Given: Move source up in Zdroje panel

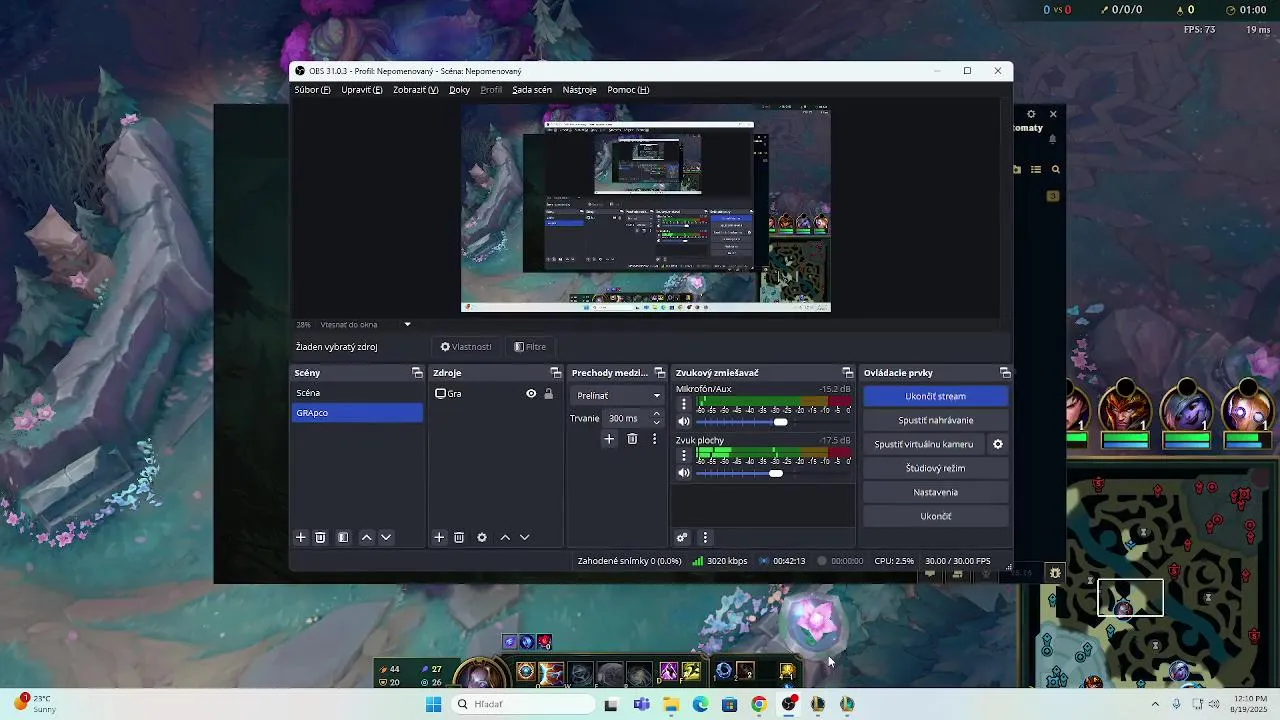Looking at the screenshot, I should [x=505, y=537].
